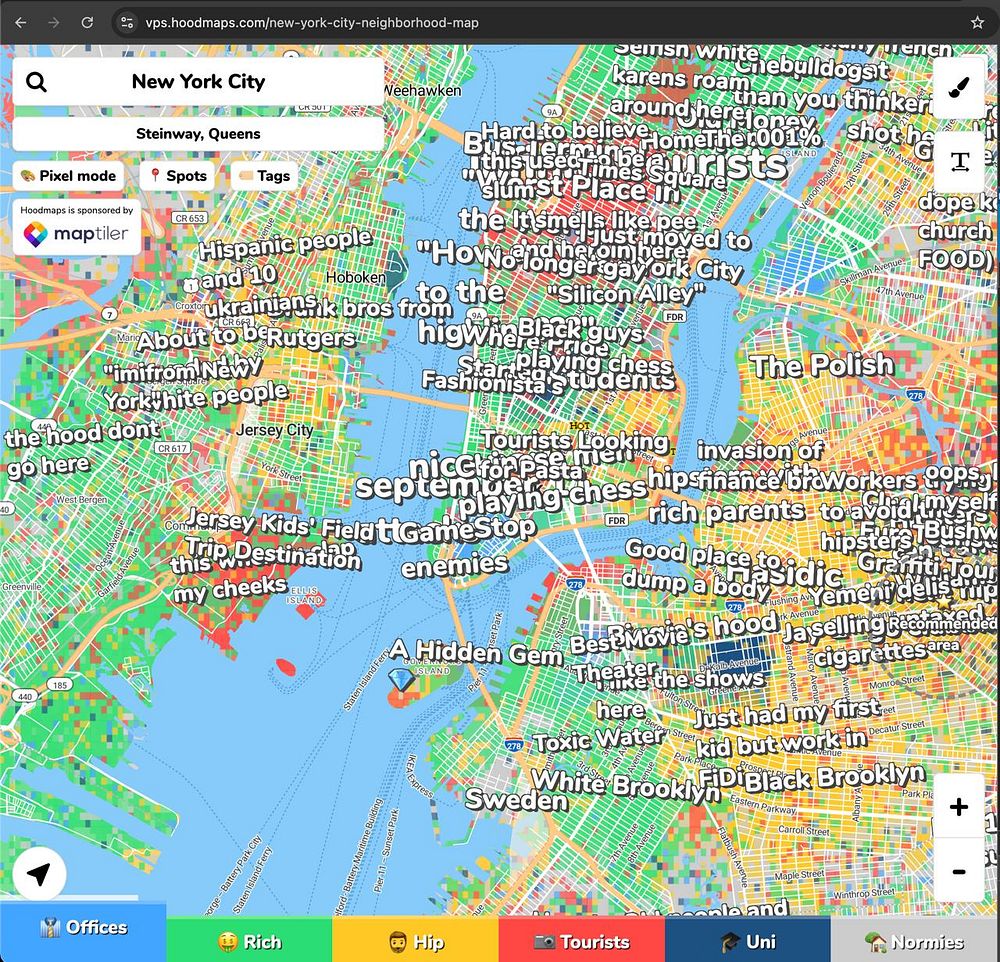Select the Tourists category tab
This screenshot has height=962, width=1000.
[x=582, y=942]
